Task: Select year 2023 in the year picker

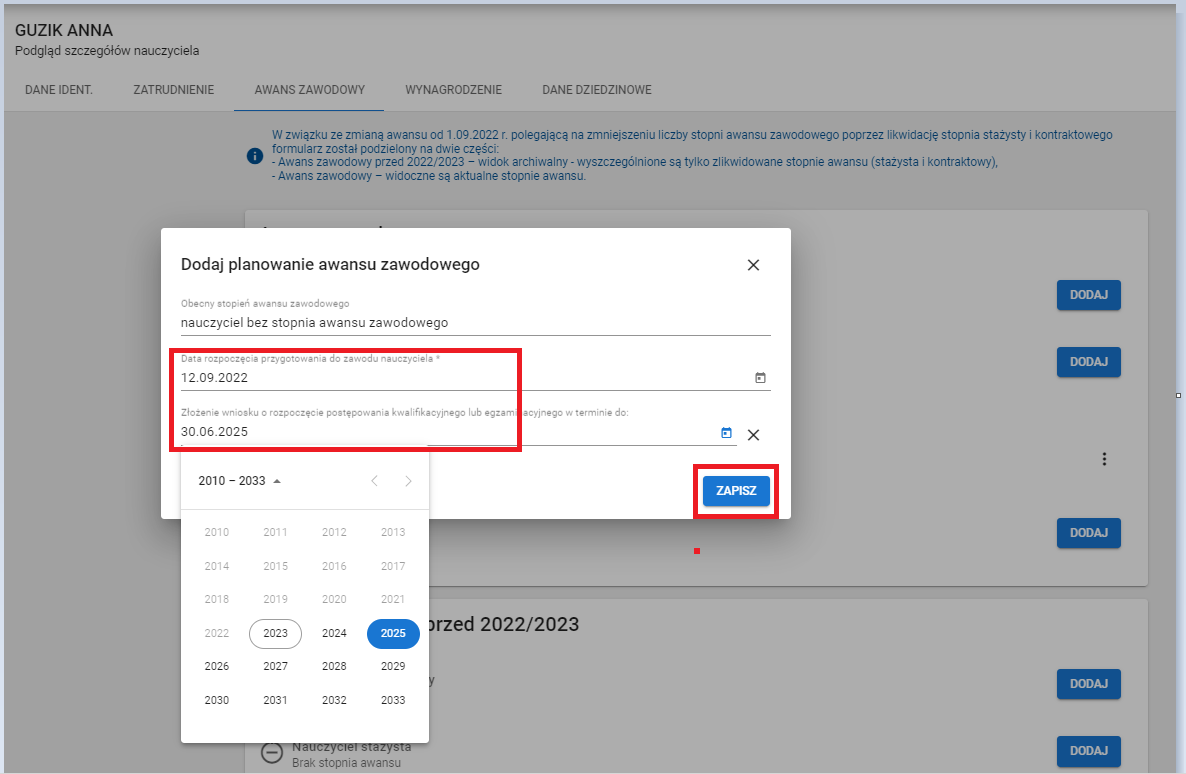Action: (275, 633)
